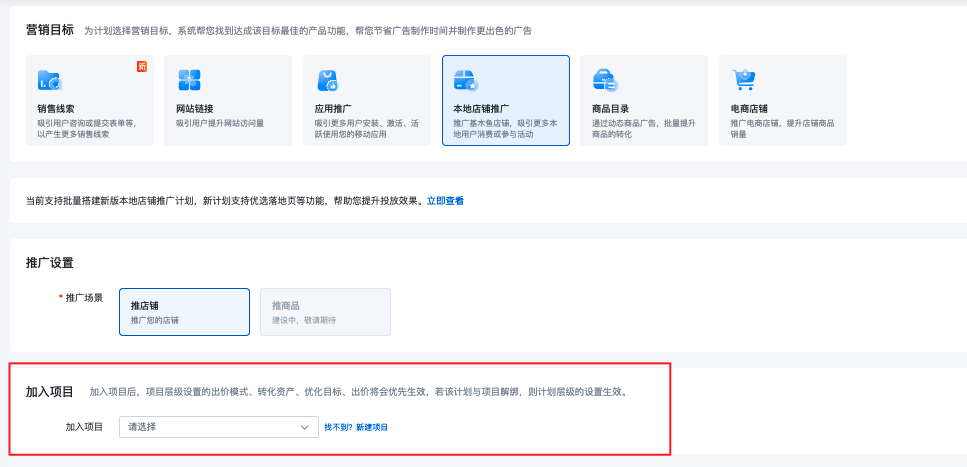Select the 应用推广 goal description text

point(366,128)
